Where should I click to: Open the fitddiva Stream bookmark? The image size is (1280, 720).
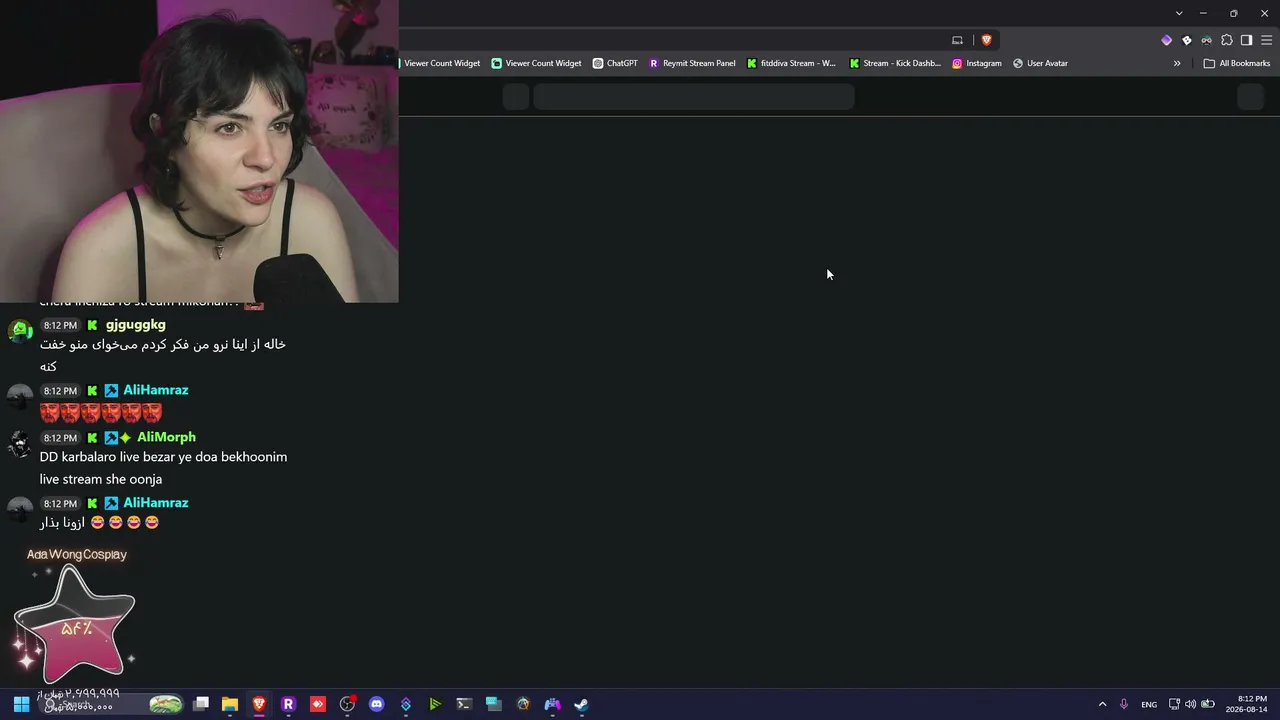click(x=791, y=63)
